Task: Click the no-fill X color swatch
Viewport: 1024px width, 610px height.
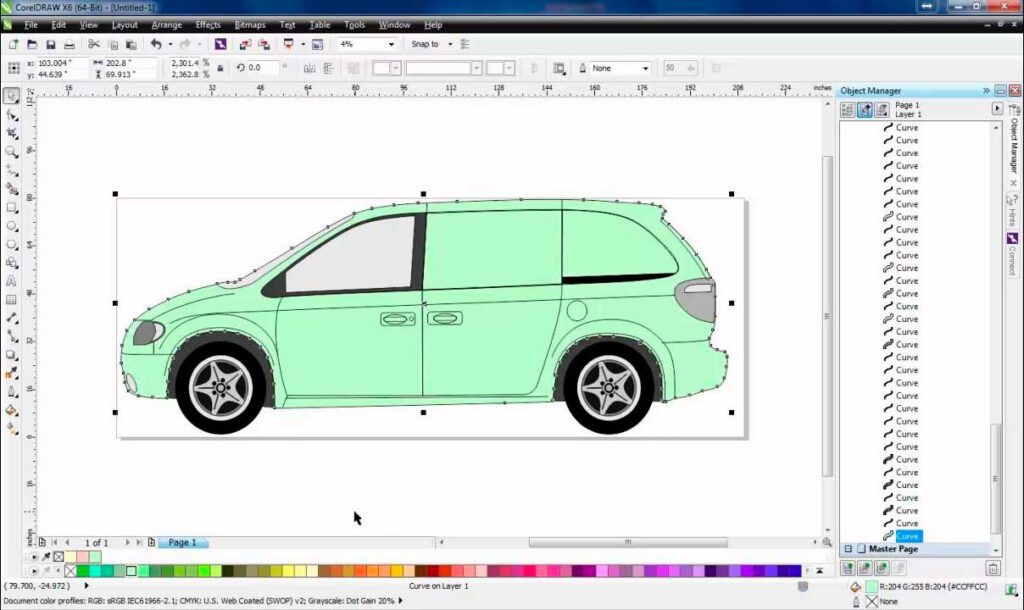Action: click(70, 571)
